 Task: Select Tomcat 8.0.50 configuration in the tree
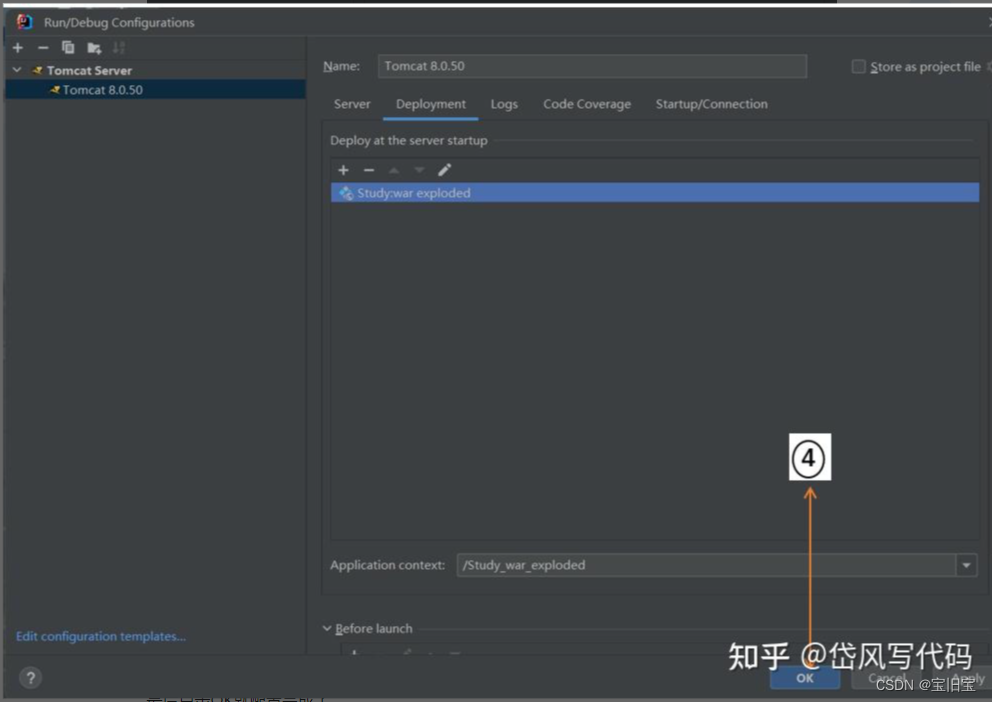(x=155, y=90)
